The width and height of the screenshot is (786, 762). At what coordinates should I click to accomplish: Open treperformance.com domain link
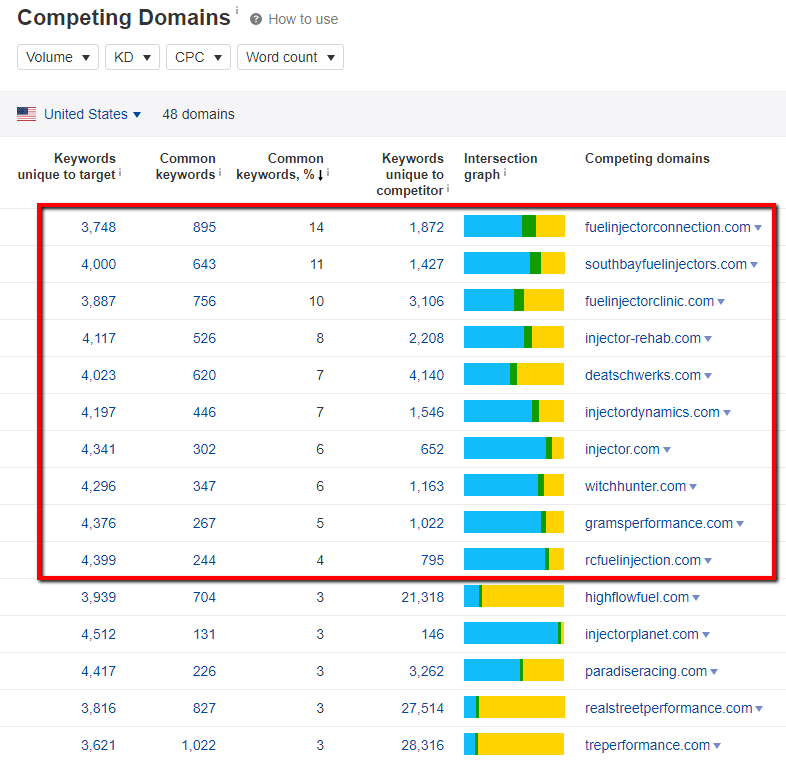[x=647, y=745]
